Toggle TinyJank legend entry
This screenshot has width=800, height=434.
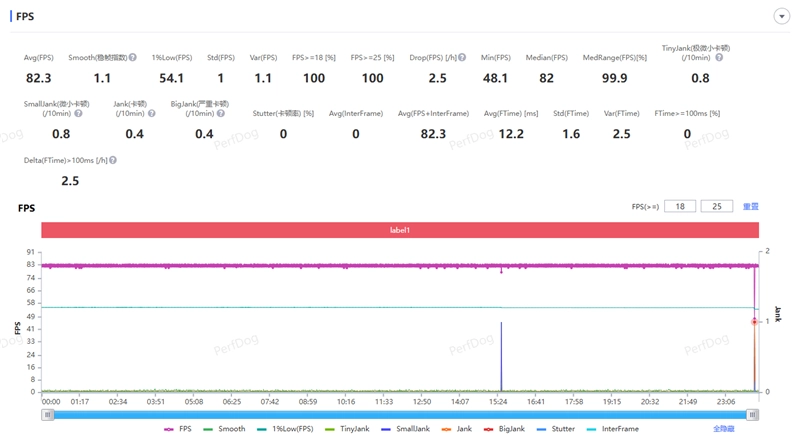click(347, 429)
